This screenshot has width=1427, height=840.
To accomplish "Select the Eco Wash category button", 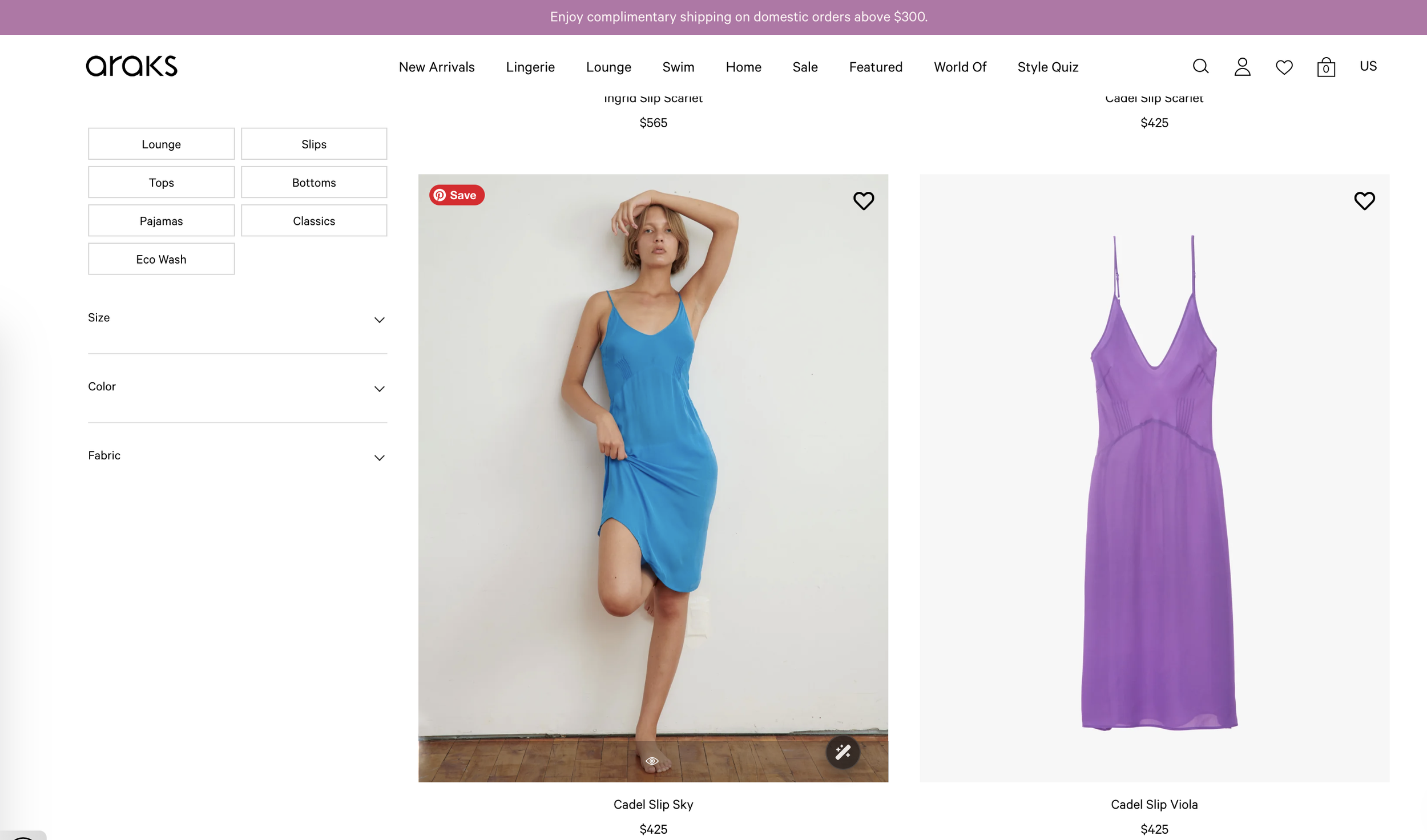I will (161, 259).
